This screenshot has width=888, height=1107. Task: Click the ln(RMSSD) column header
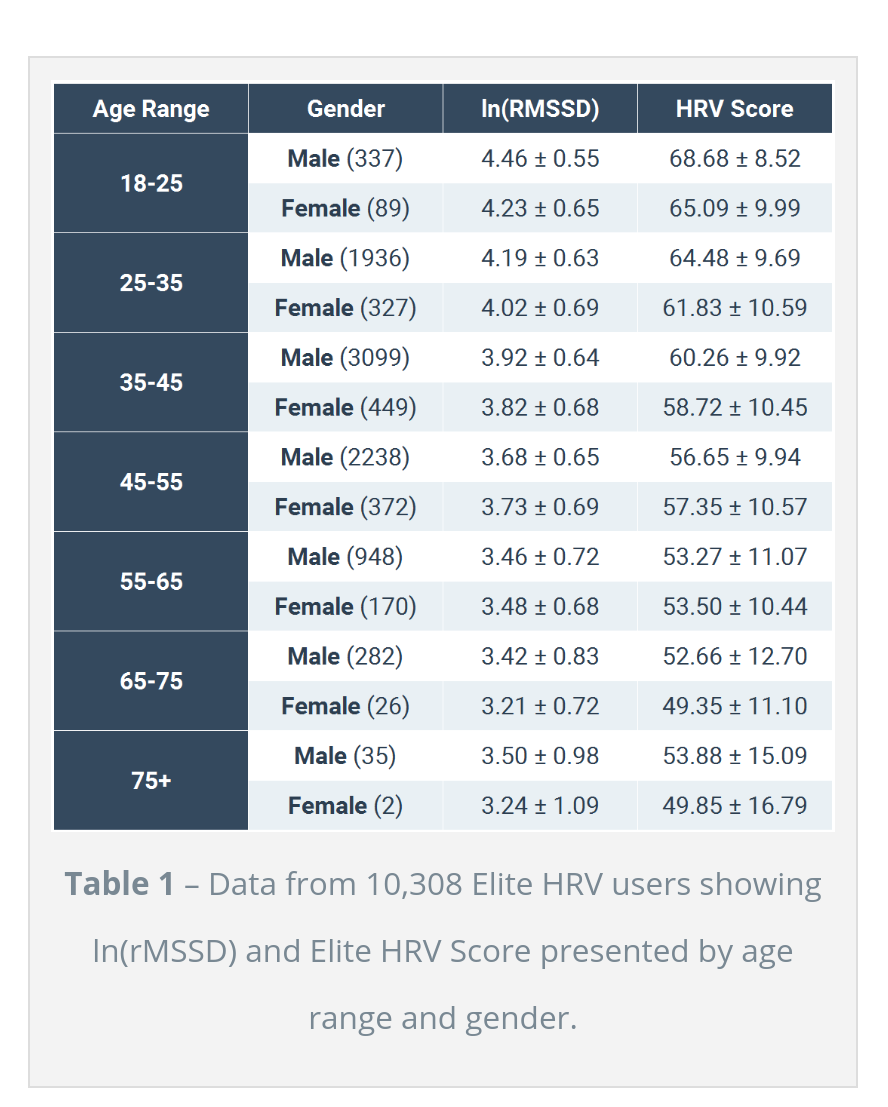[540, 109]
